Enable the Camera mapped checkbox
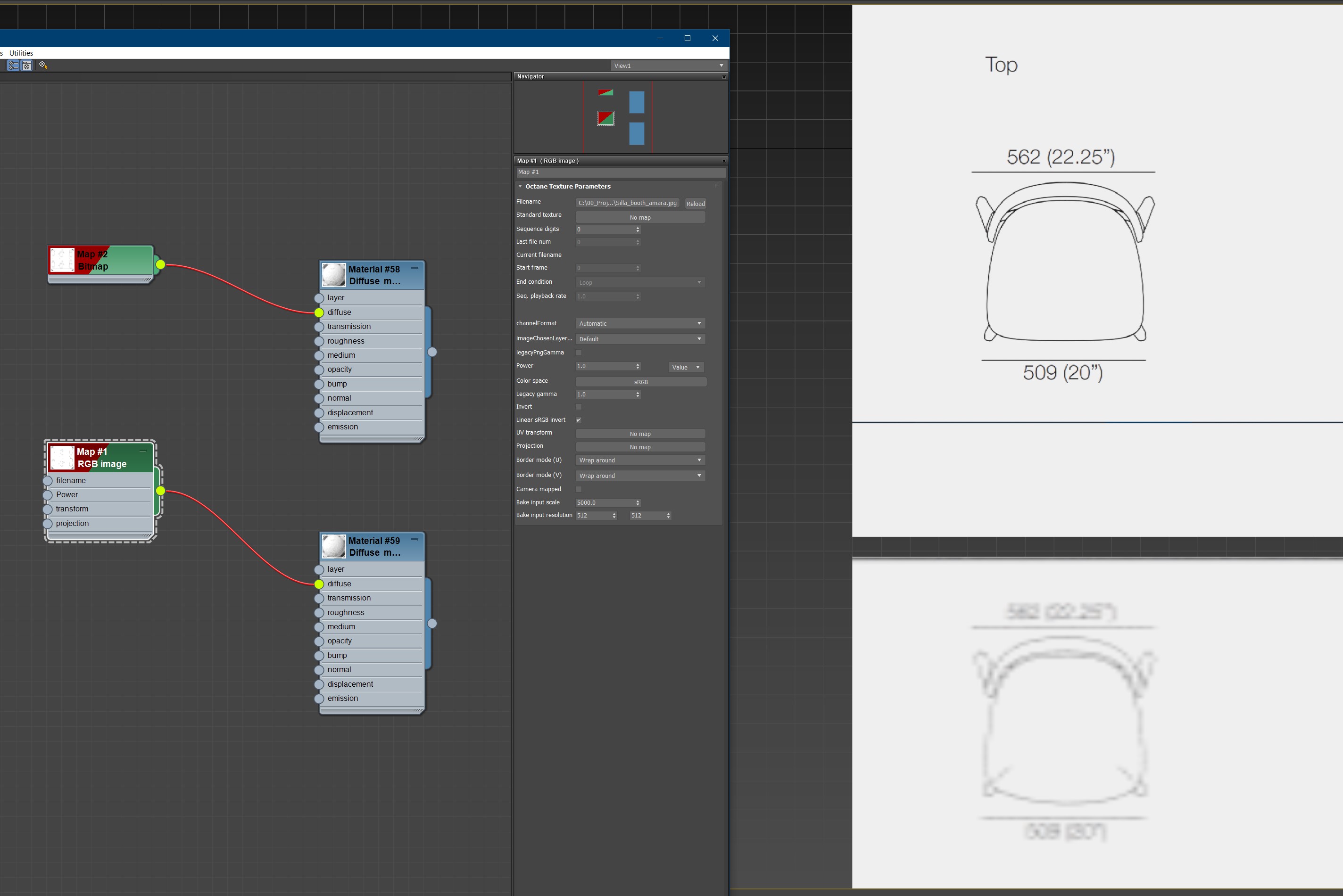The width and height of the screenshot is (1343, 896). [579, 489]
